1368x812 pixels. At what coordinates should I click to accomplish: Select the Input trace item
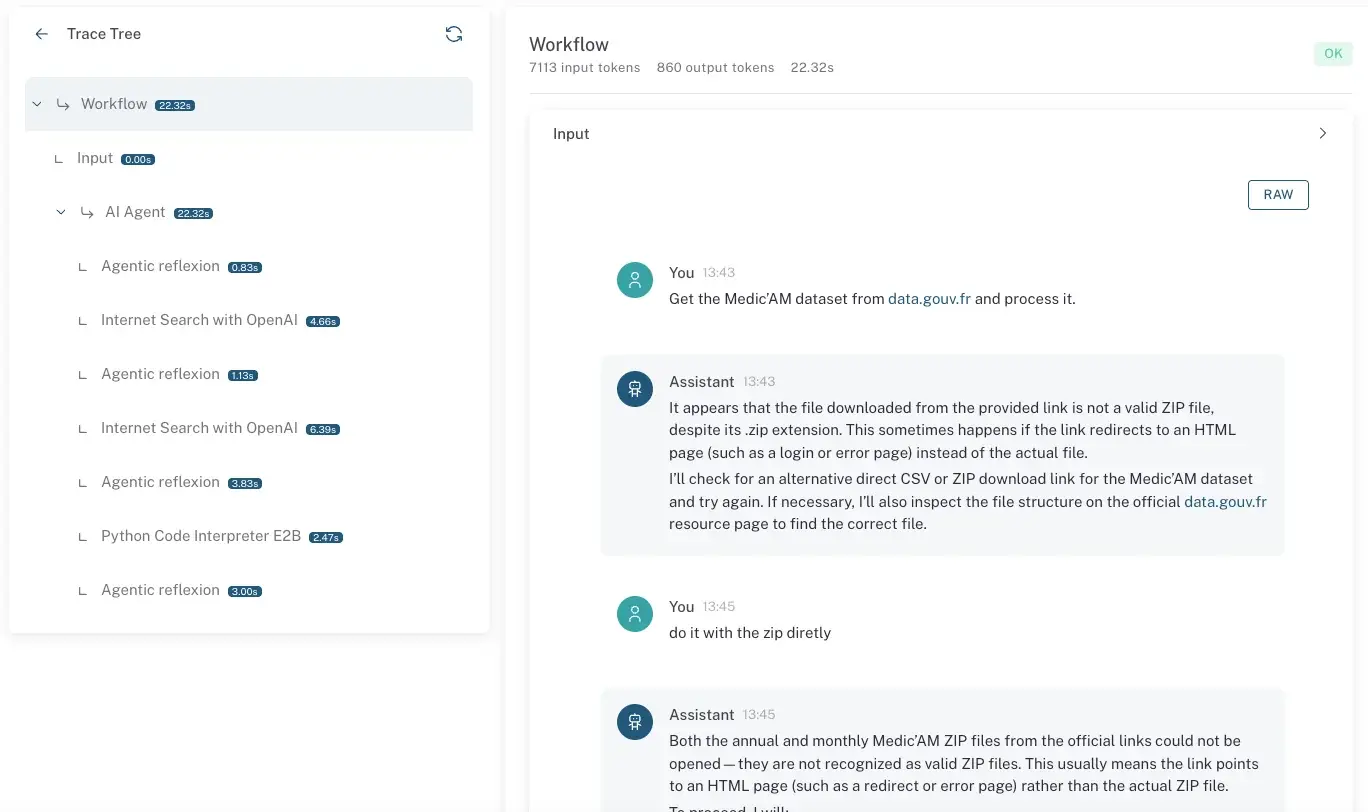point(95,158)
